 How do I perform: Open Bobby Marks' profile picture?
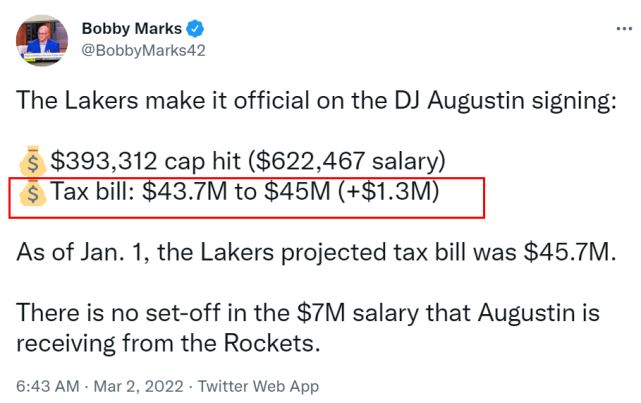pos(40,39)
